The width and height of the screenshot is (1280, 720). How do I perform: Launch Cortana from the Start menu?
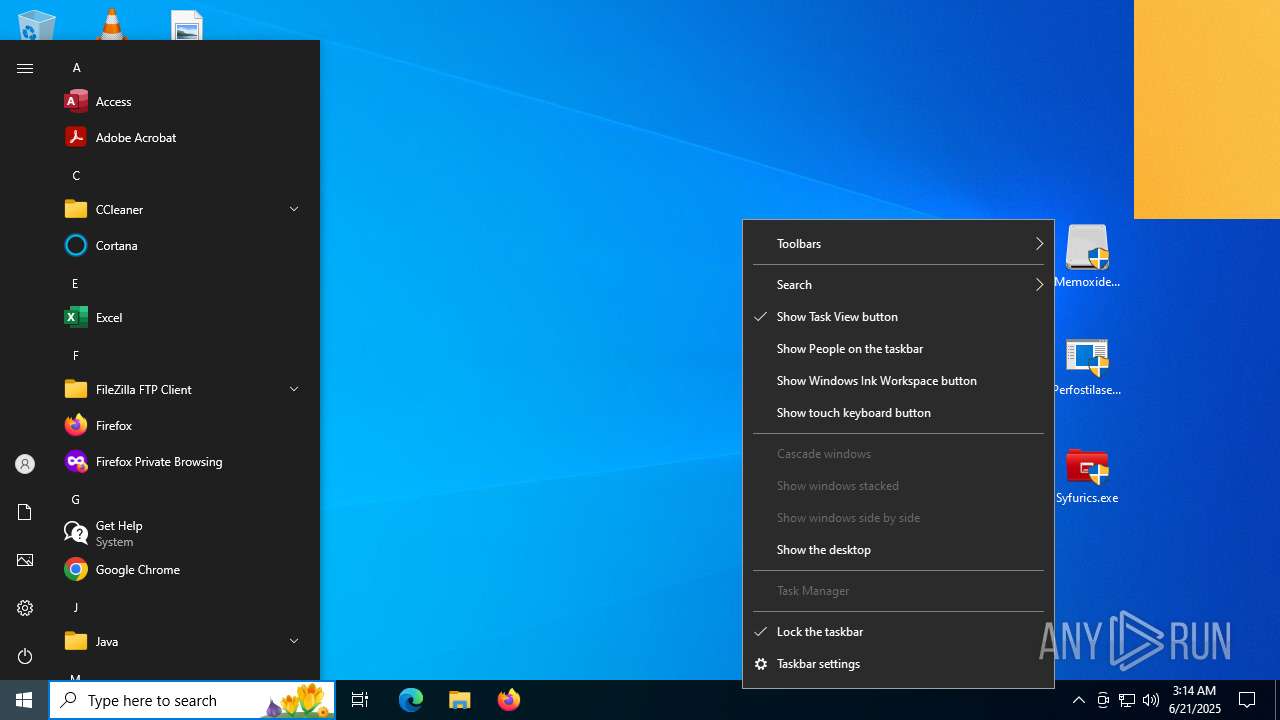click(184, 245)
